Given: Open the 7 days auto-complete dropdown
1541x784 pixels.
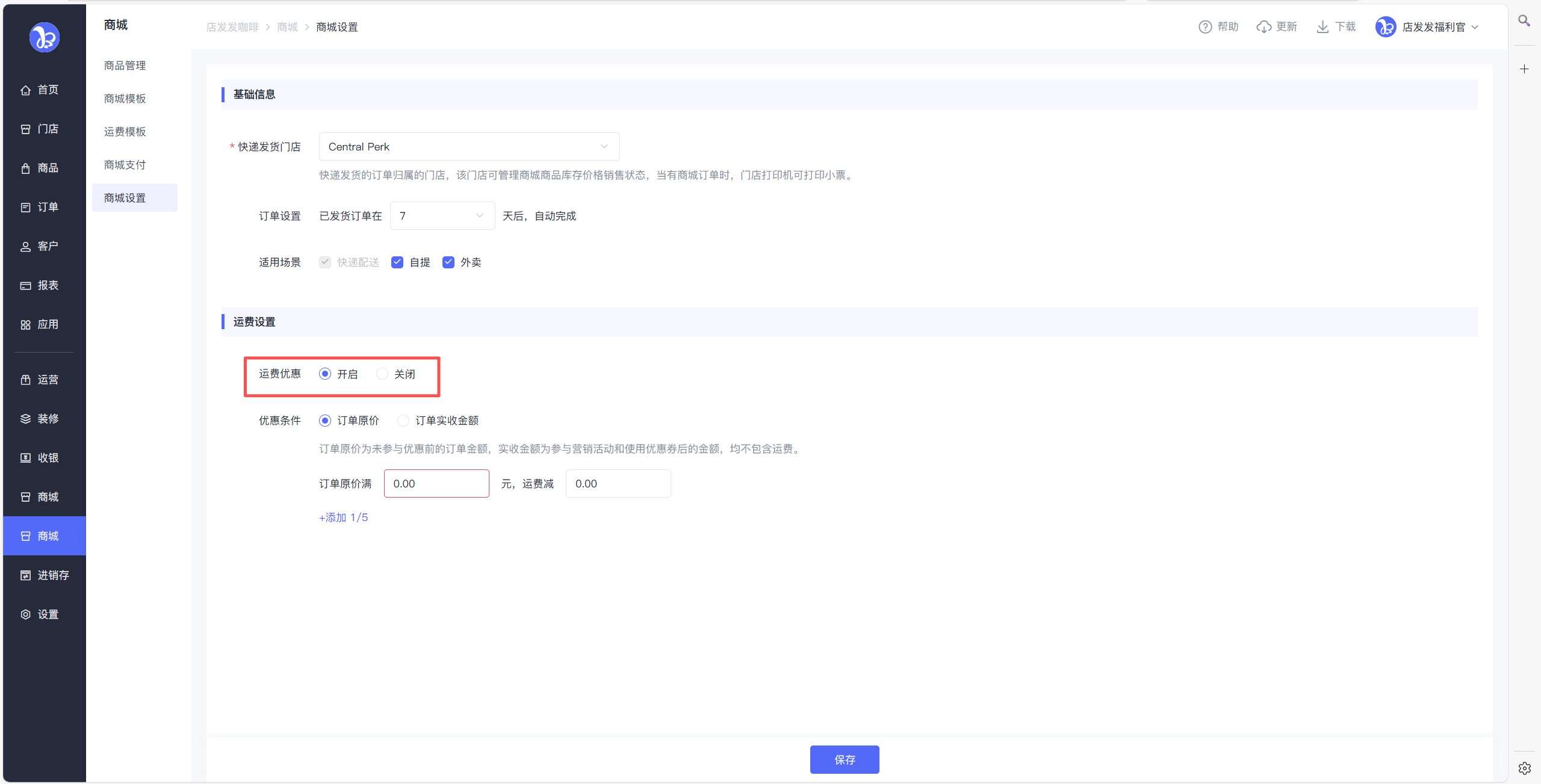Looking at the screenshot, I should (442, 216).
